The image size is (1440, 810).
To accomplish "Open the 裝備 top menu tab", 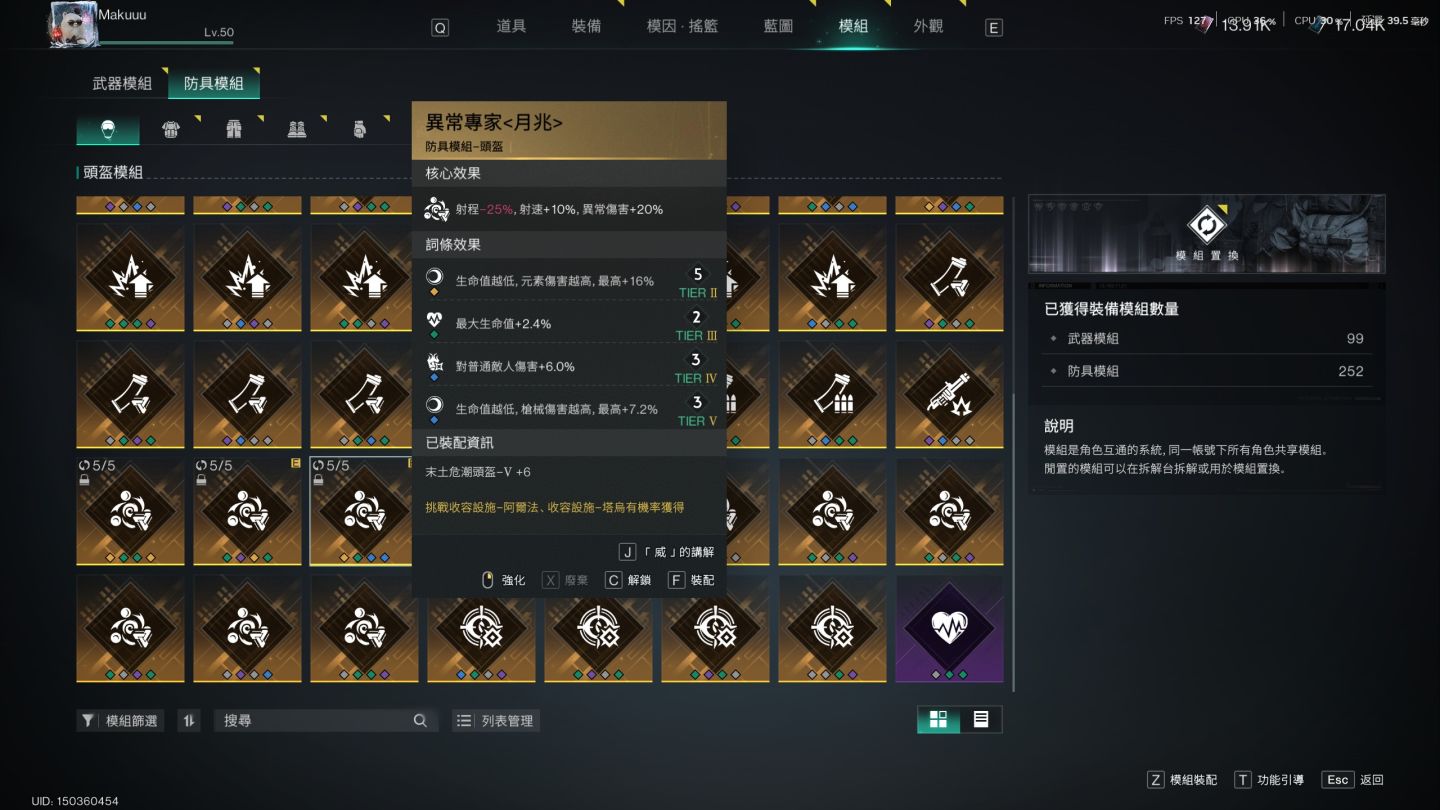I will [x=586, y=26].
